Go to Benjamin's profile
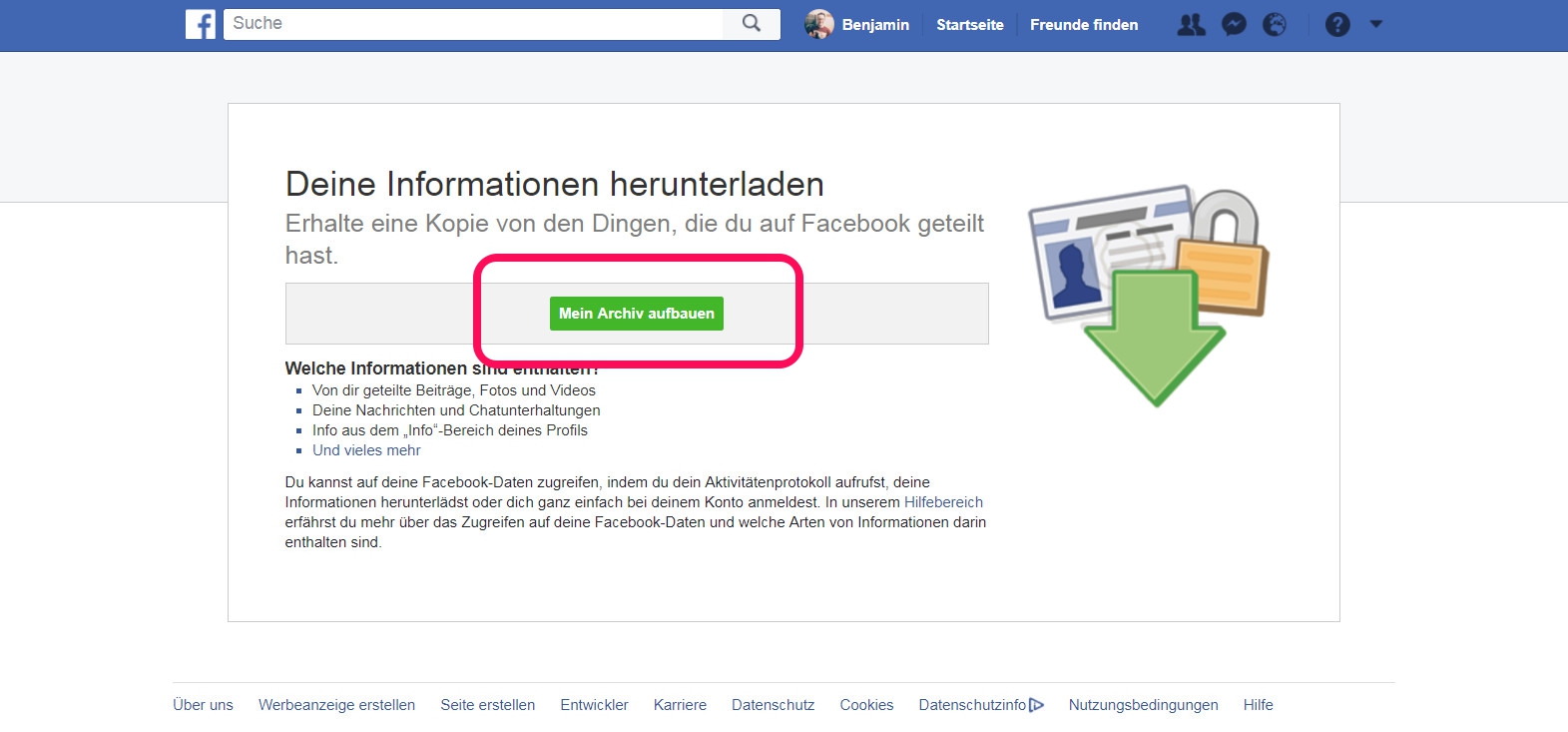1568x732 pixels. [875, 25]
